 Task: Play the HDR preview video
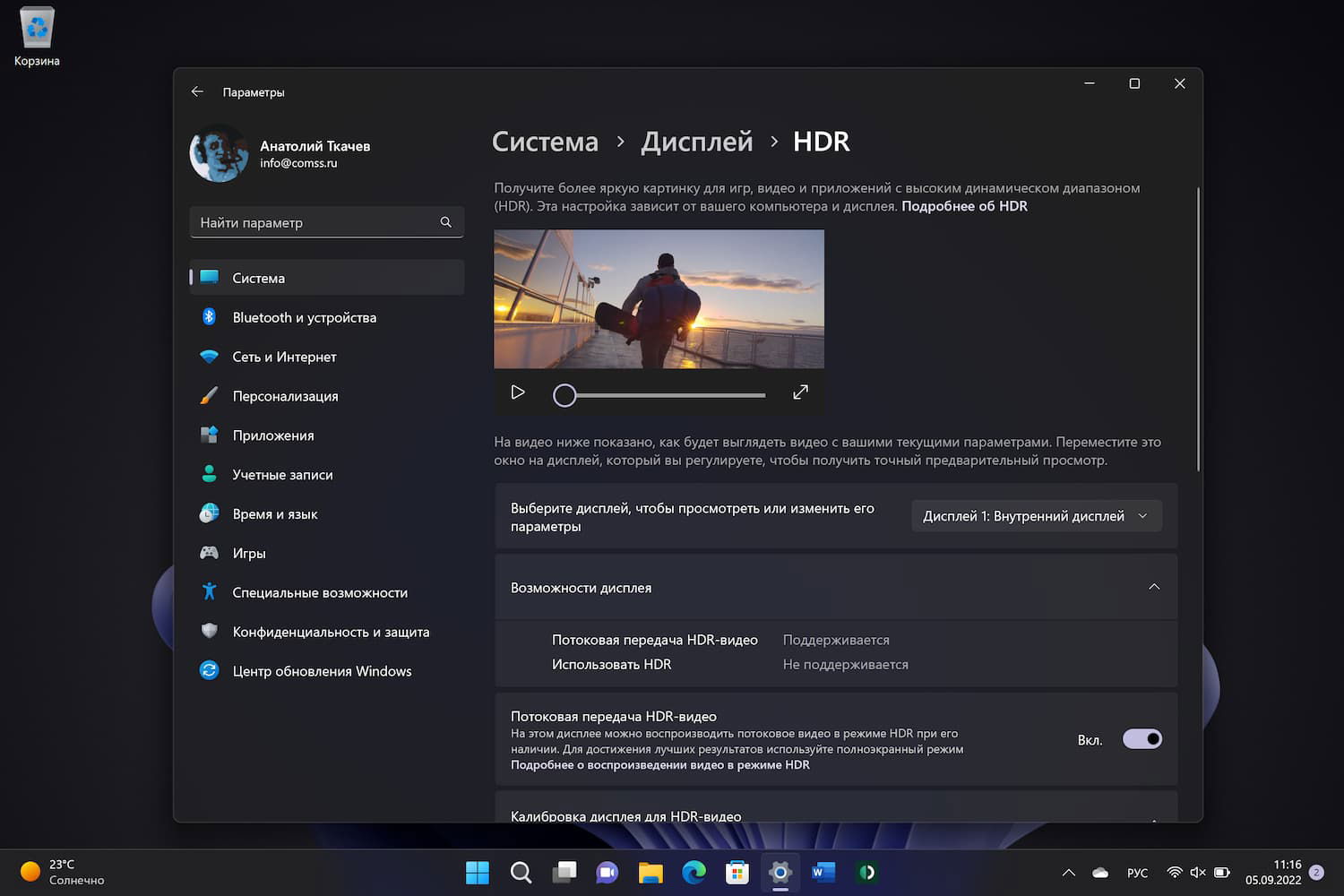click(x=517, y=392)
